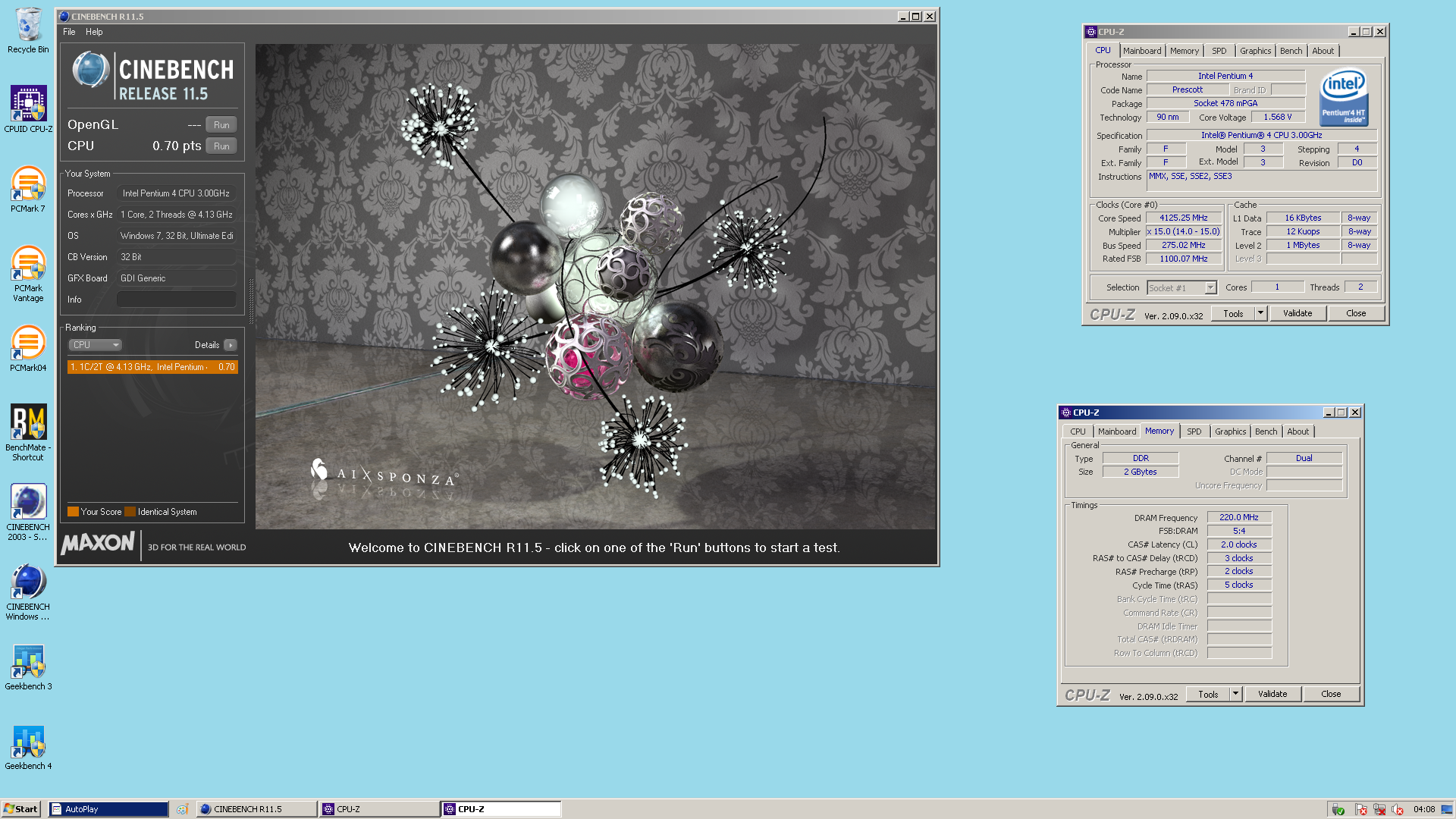Launch BenchMate shortcut icon

[x=28, y=432]
